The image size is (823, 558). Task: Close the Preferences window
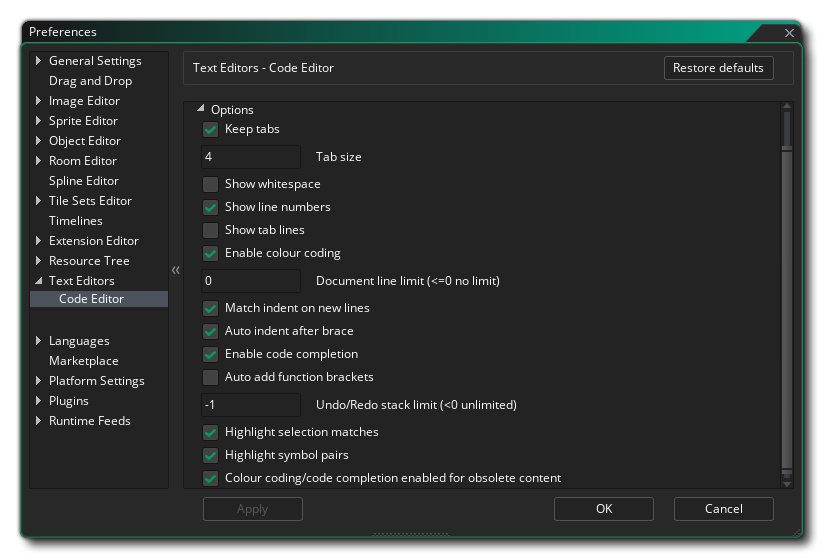789,33
